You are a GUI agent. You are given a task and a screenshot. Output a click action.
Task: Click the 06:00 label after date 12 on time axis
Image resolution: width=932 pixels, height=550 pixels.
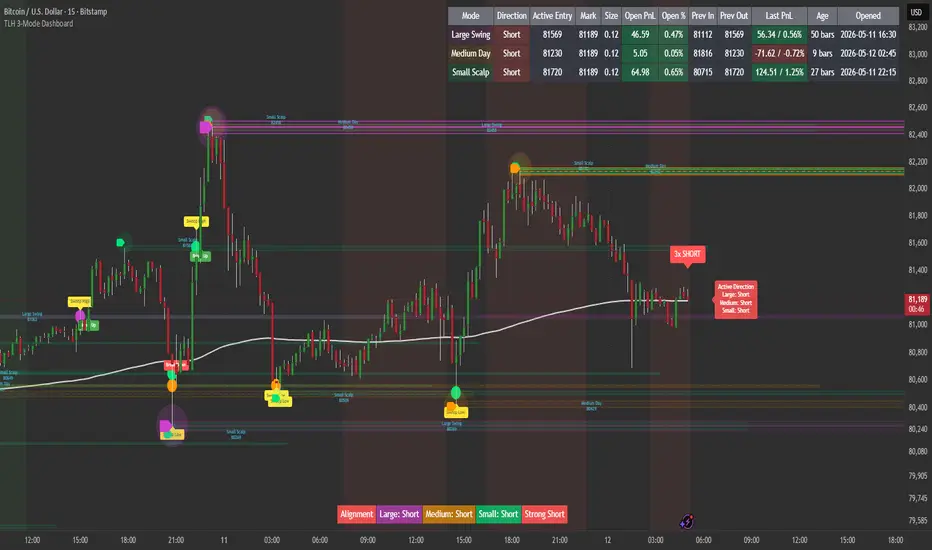pos(703,540)
